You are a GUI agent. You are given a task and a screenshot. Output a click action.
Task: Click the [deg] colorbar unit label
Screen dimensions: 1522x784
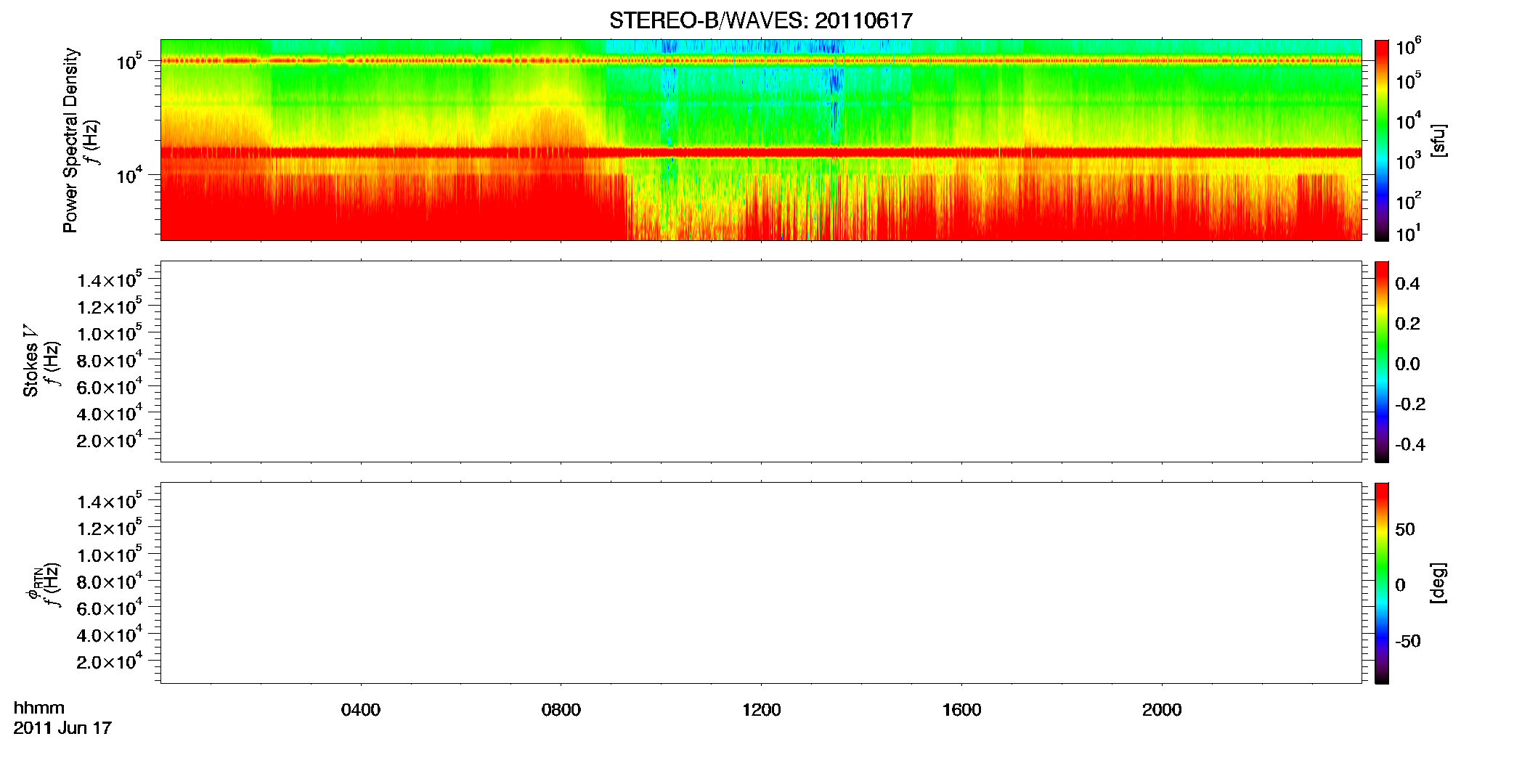pos(1438,583)
